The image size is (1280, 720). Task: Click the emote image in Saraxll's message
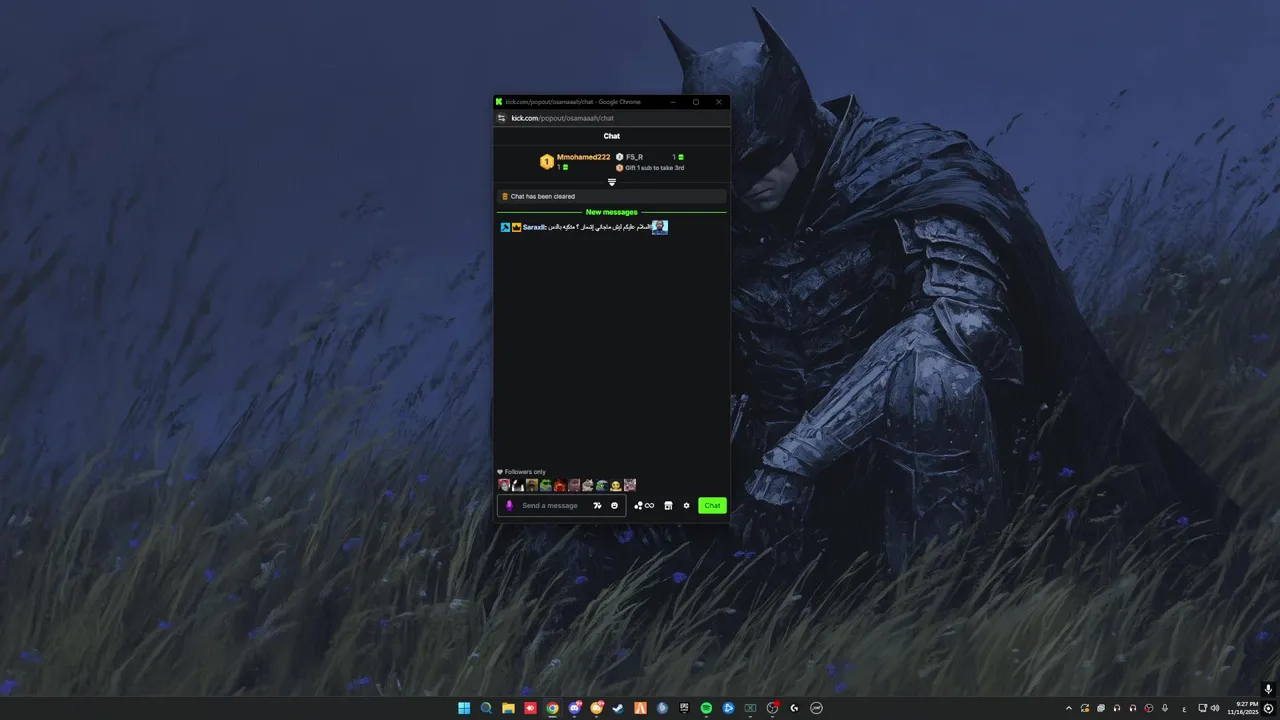tap(659, 227)
